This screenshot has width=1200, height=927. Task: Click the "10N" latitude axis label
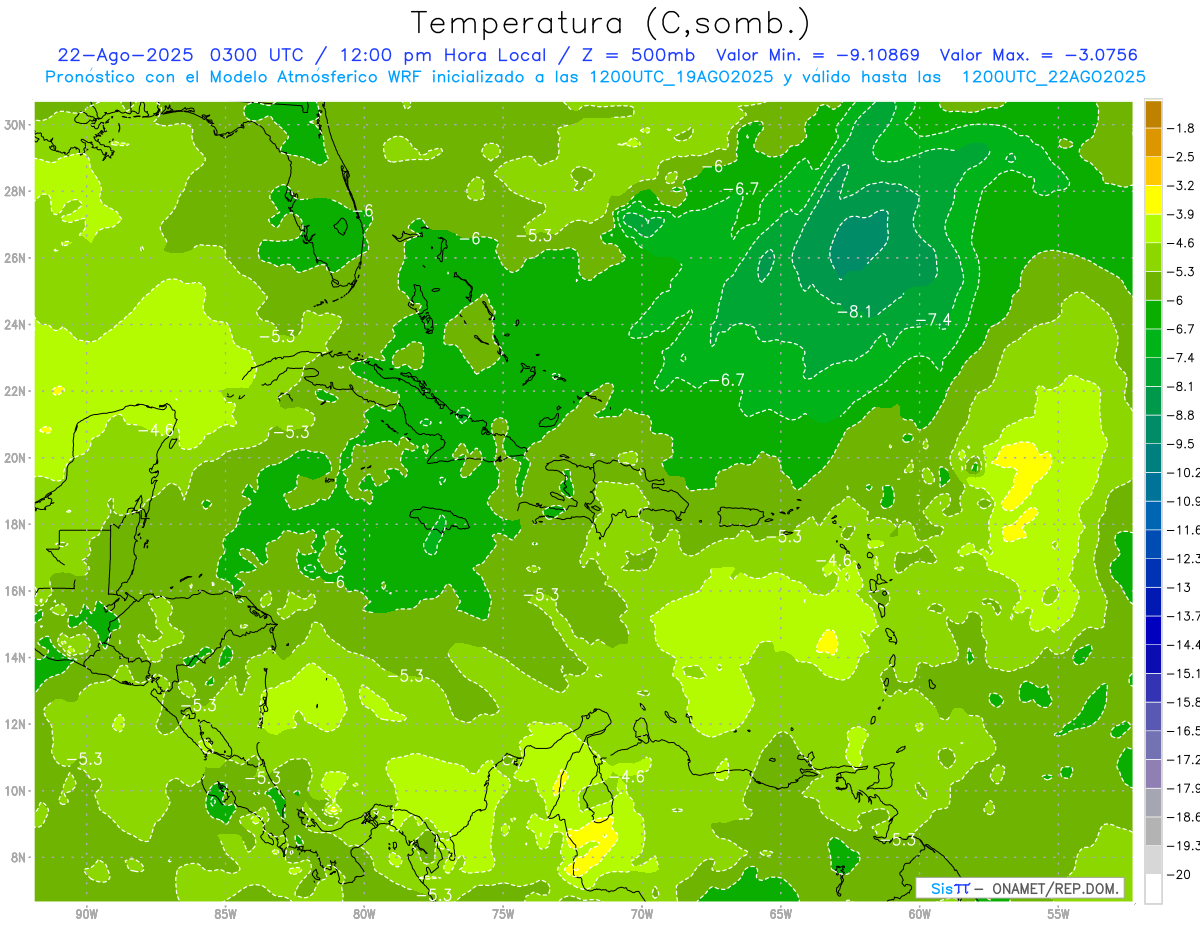[16, 790]
